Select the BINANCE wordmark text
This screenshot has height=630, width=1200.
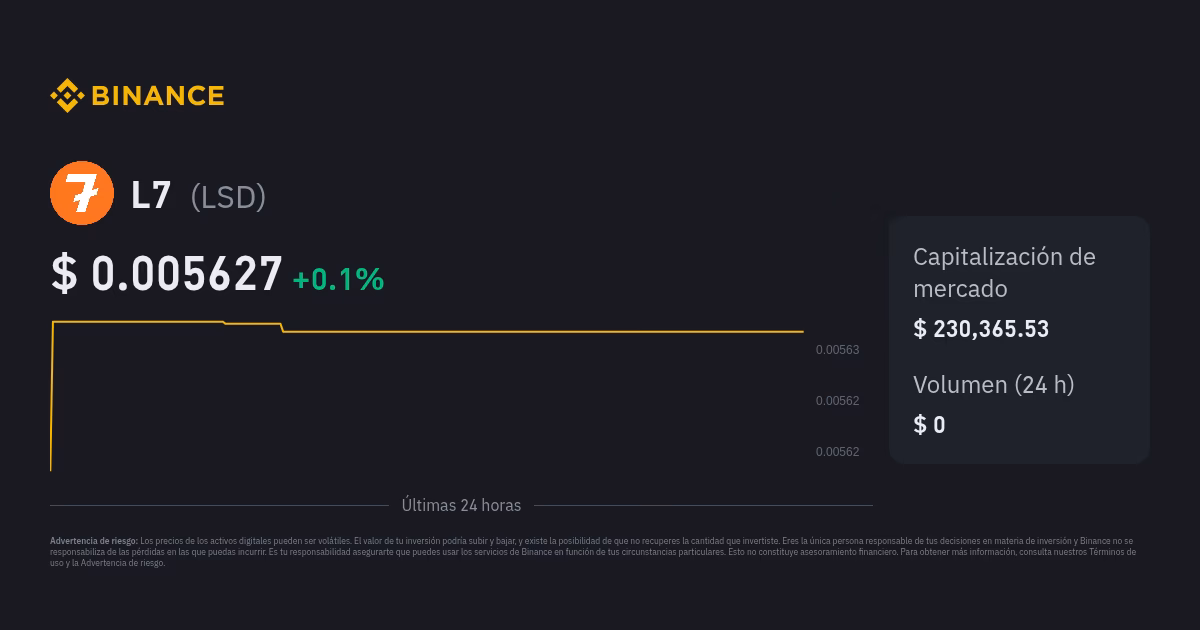pyautogui.click(x=157, y=96)
